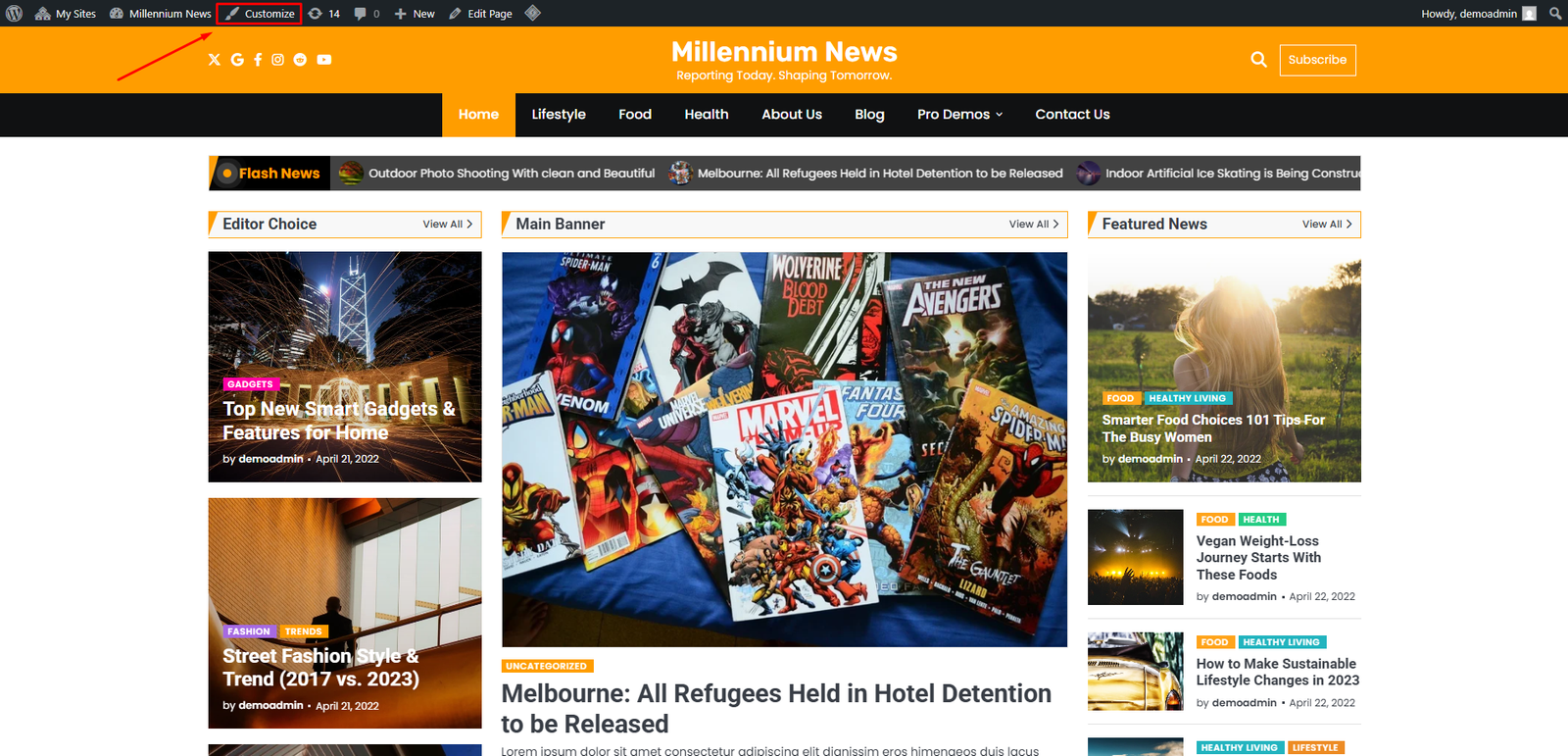The width and height of the screenshot is (1568, 756).
Task: Expand the Pro Demos dropdown menu
Action: [x=959, y=115]
